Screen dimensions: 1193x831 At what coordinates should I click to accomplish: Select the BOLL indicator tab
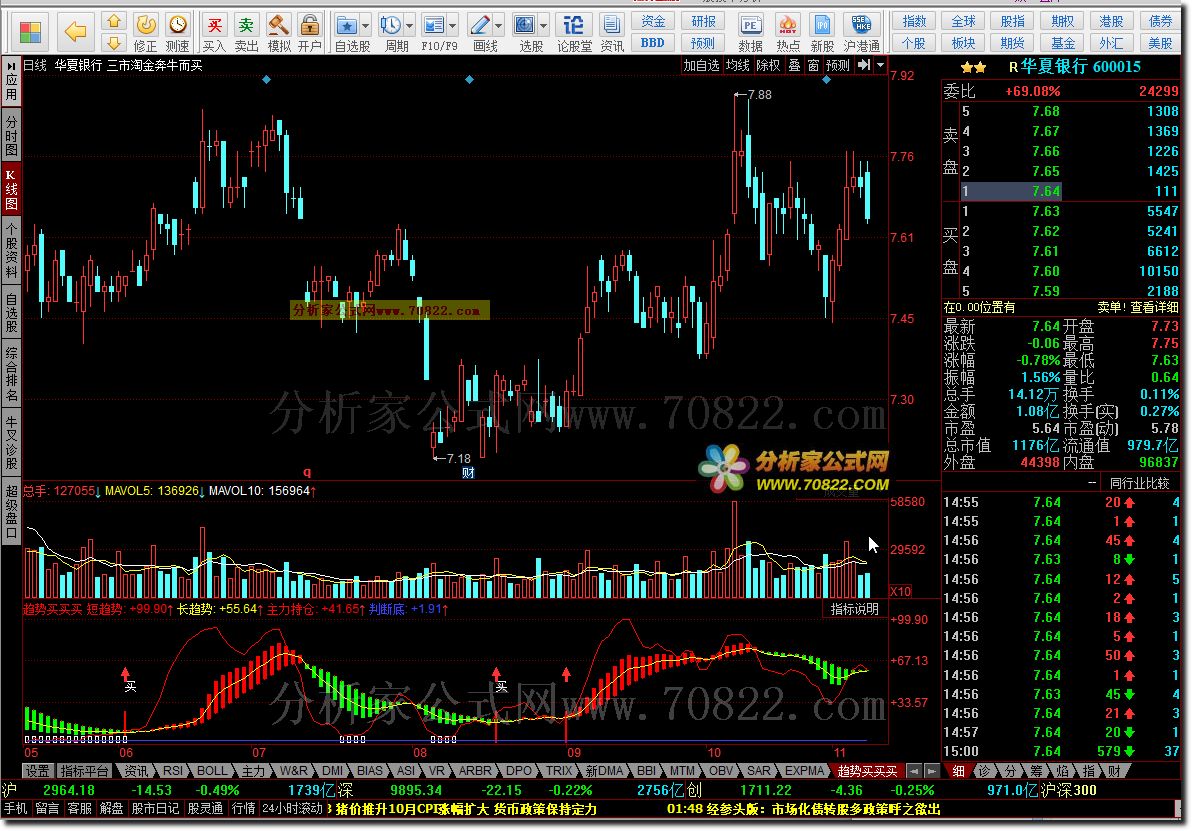pyautogui.click(x=212, y=771)
